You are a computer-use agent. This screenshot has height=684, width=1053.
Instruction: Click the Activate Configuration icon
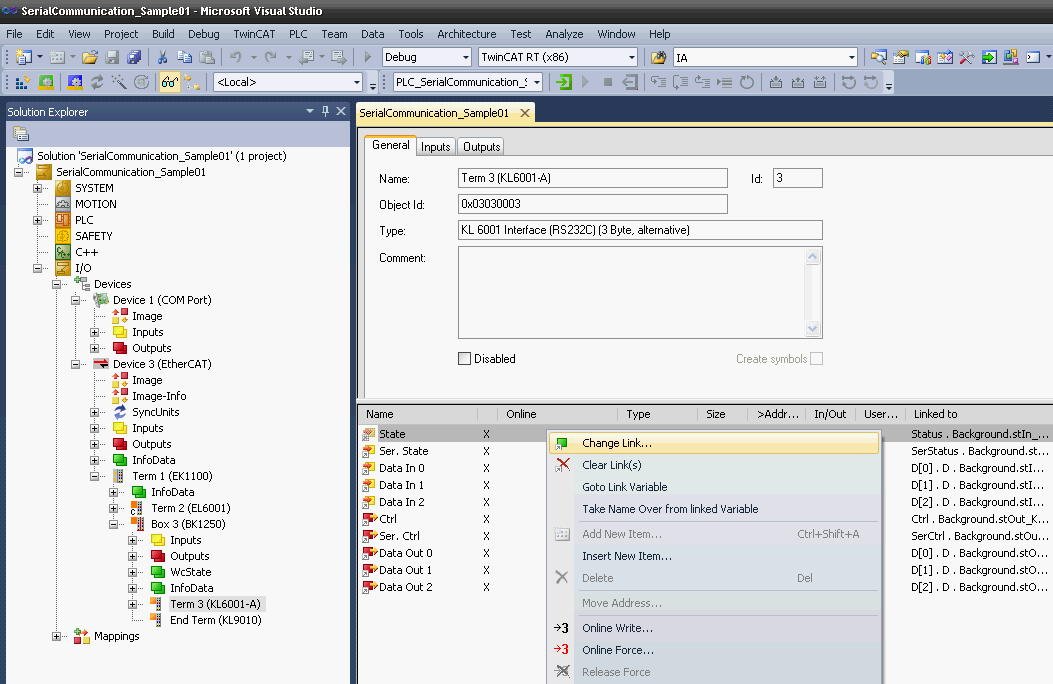(x=22, y=83)
